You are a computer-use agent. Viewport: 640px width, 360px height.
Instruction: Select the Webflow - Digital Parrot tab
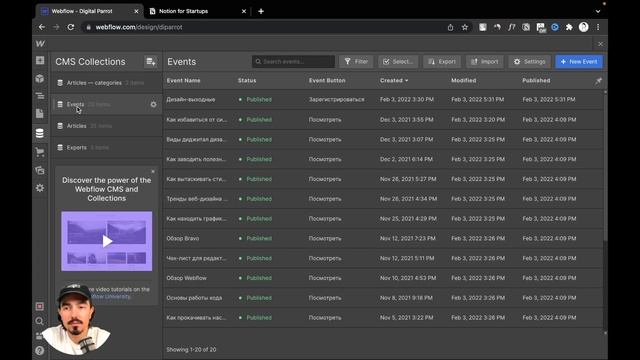pos(90,11)
